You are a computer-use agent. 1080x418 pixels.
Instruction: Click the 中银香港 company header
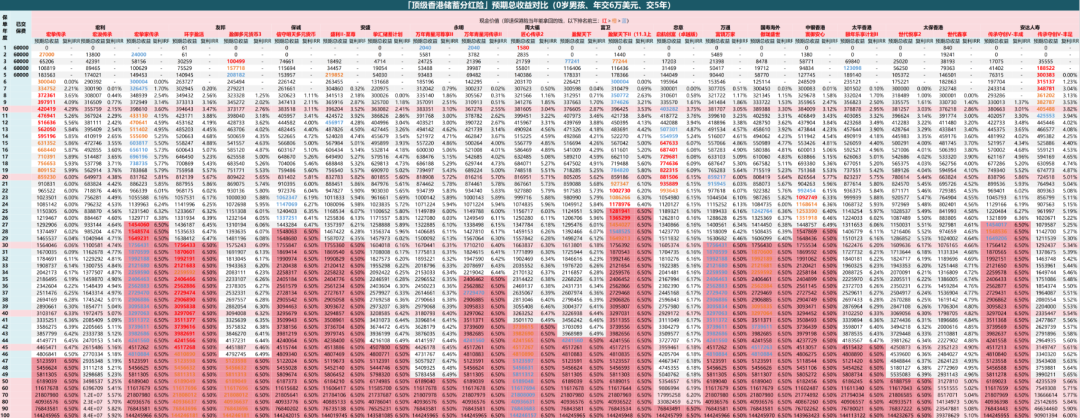(x=815, y=28)
